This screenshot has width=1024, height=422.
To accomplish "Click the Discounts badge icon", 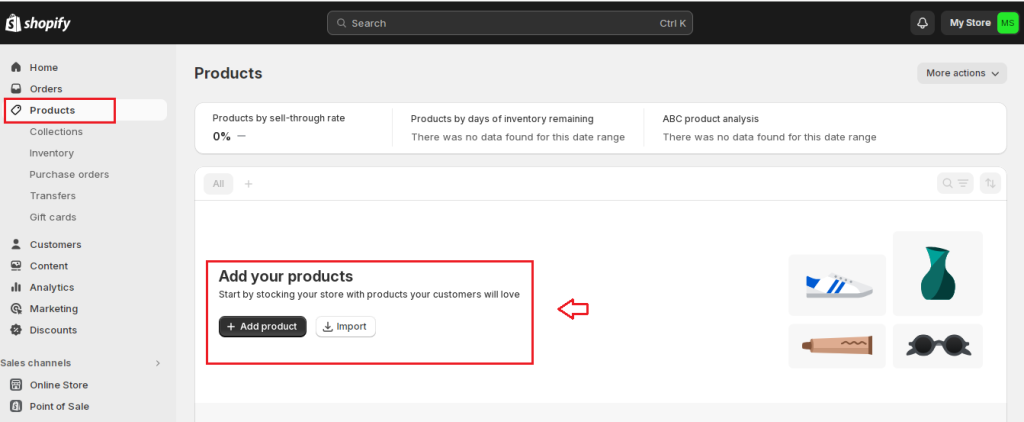I will point(16,330).
